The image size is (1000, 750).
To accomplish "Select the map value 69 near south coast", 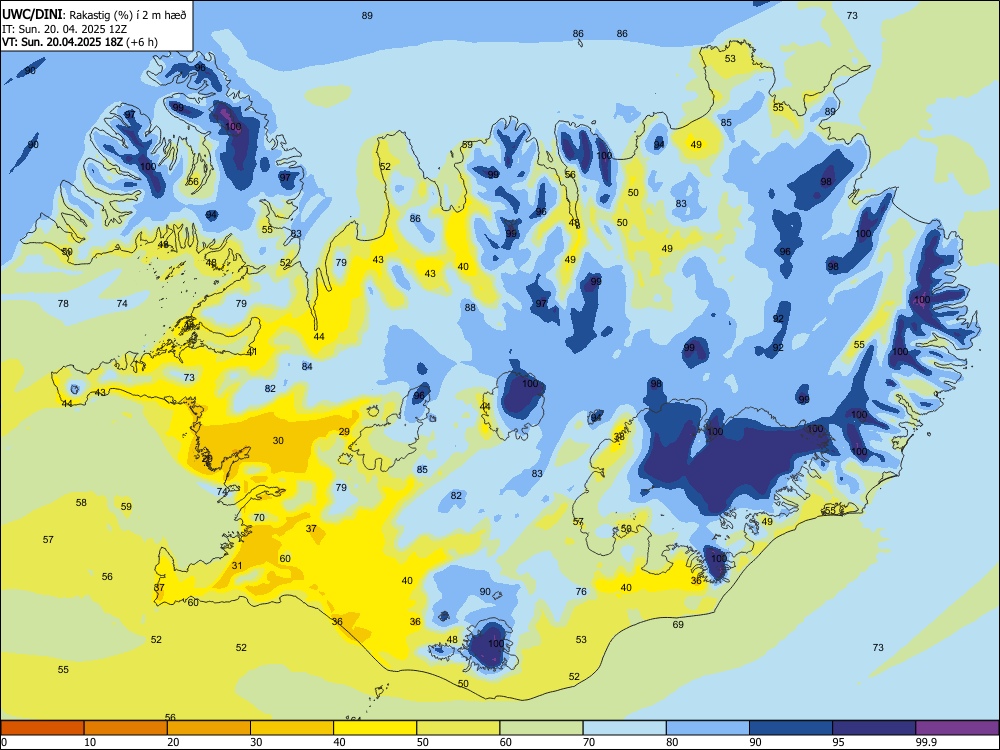I will pyautogui.click(x=678, y=624).
